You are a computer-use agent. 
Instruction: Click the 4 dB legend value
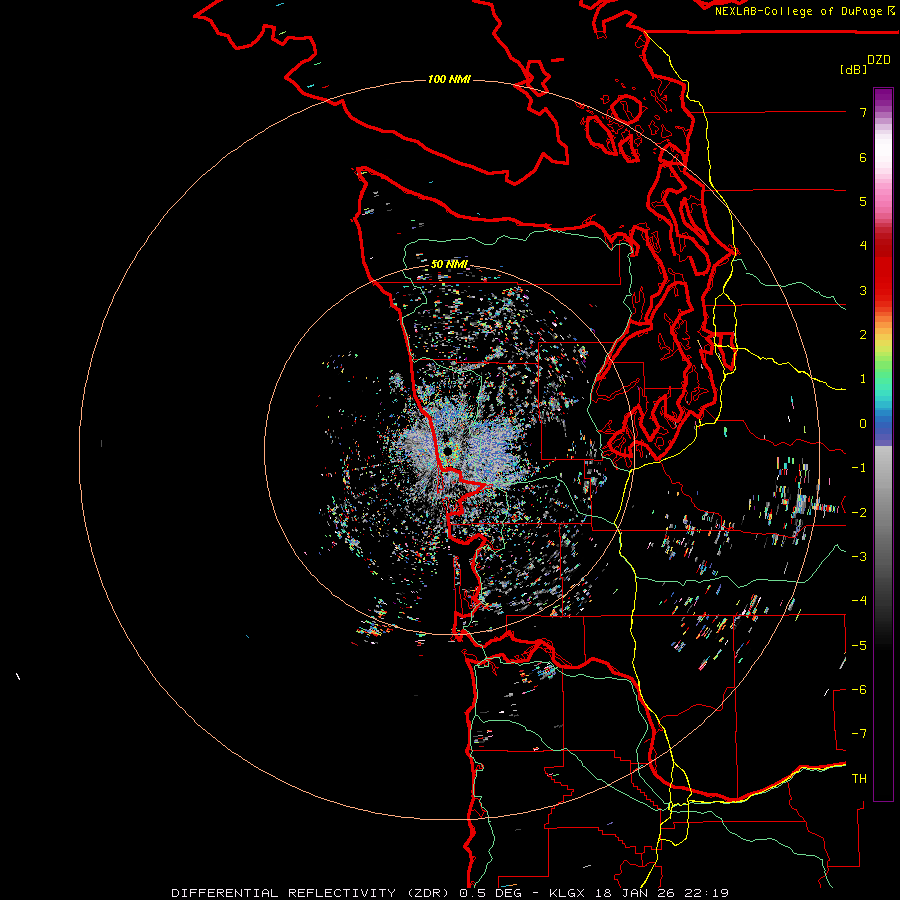[x=863, y=246]
